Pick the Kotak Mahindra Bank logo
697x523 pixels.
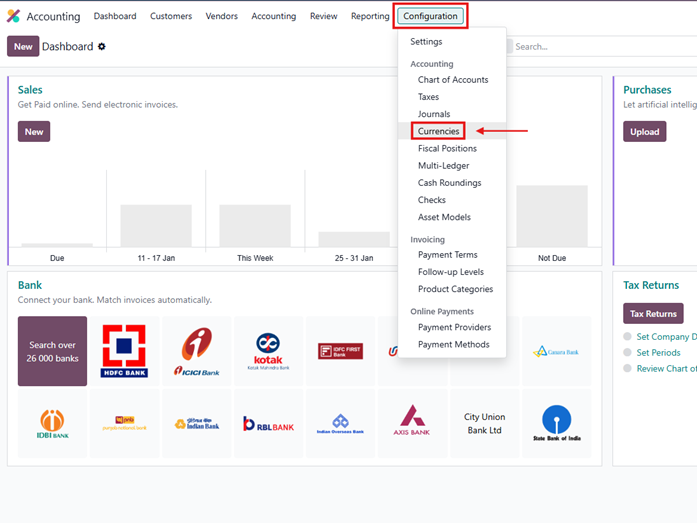268,351
